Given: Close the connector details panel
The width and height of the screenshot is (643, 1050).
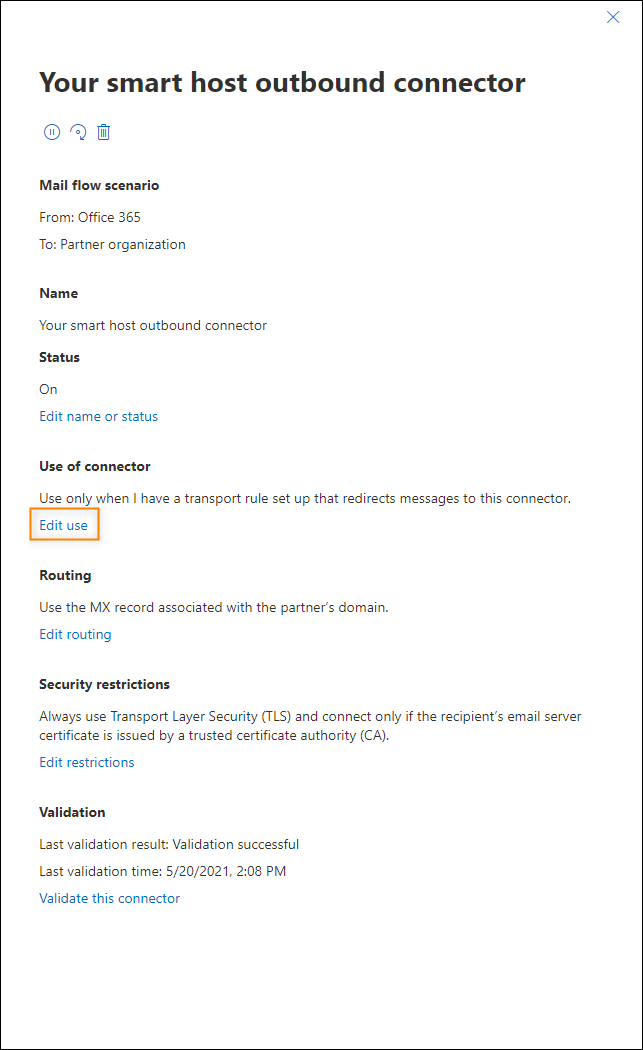Looking at the screenshot, I should pyautogui.click(x=613, y=17).
